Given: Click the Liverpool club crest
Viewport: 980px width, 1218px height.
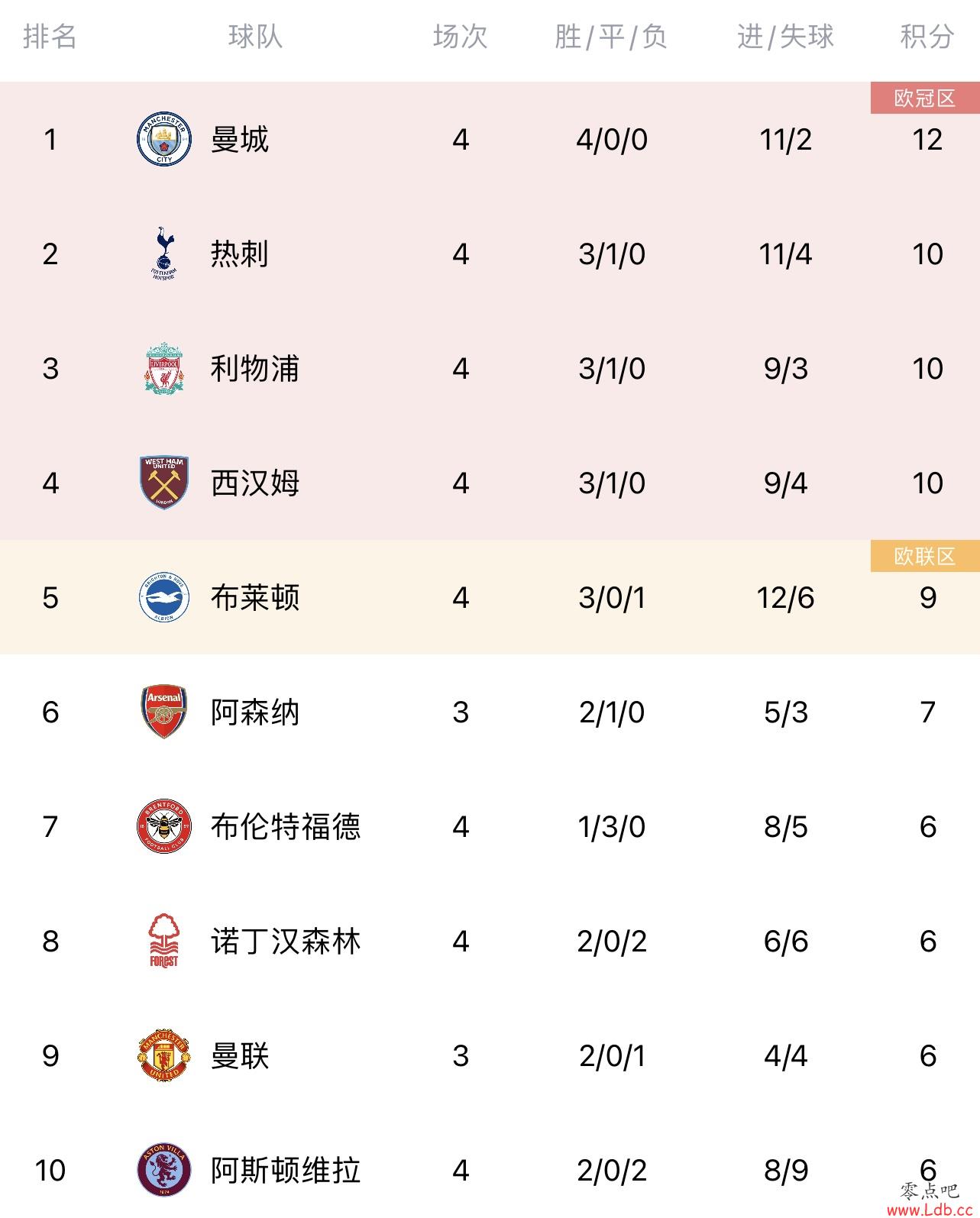Looking at the screenshot, I should [x=163, y=368].
